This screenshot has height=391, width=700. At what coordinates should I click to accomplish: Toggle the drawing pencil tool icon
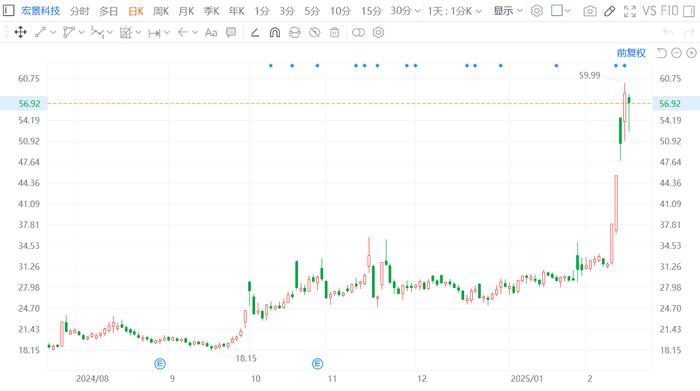point(609,11)
